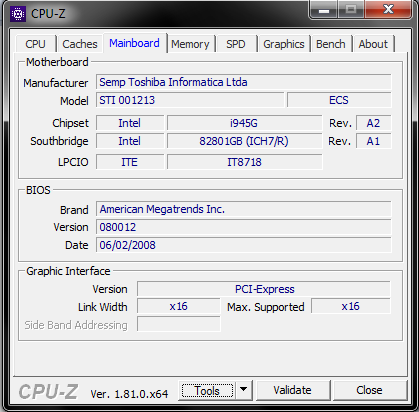Click the empty Side Band Addressing field
This screenshot has height=412, width=419.
click(x=179, y=324)
